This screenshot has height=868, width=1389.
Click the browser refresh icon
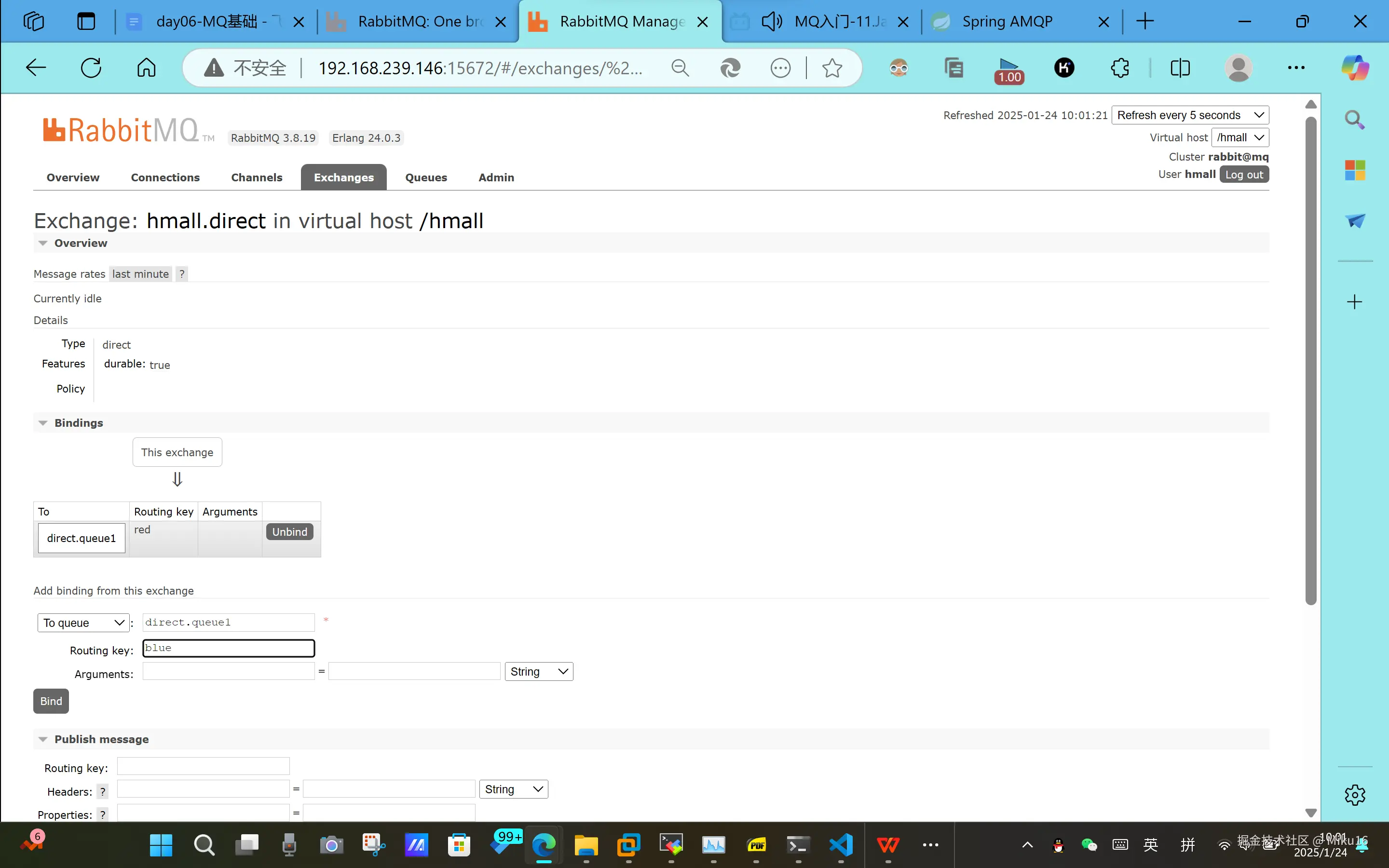pos(91,68)
